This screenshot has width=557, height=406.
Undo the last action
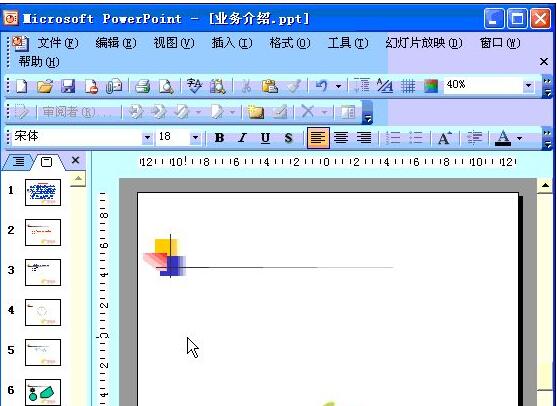coord(321,86)
